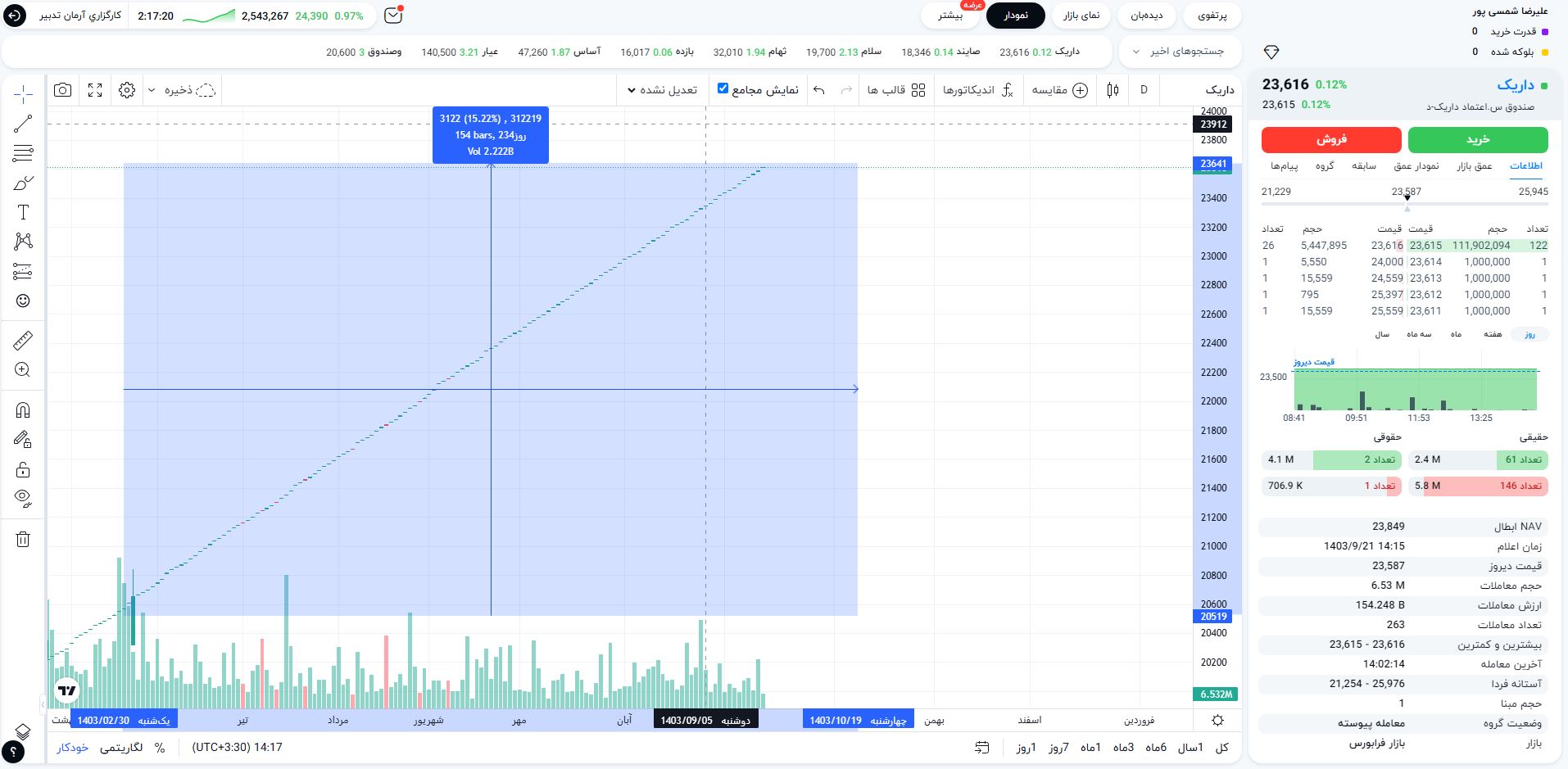Open the نمای بازار navigation item
1568x769 pixels.
(1081, 16)
